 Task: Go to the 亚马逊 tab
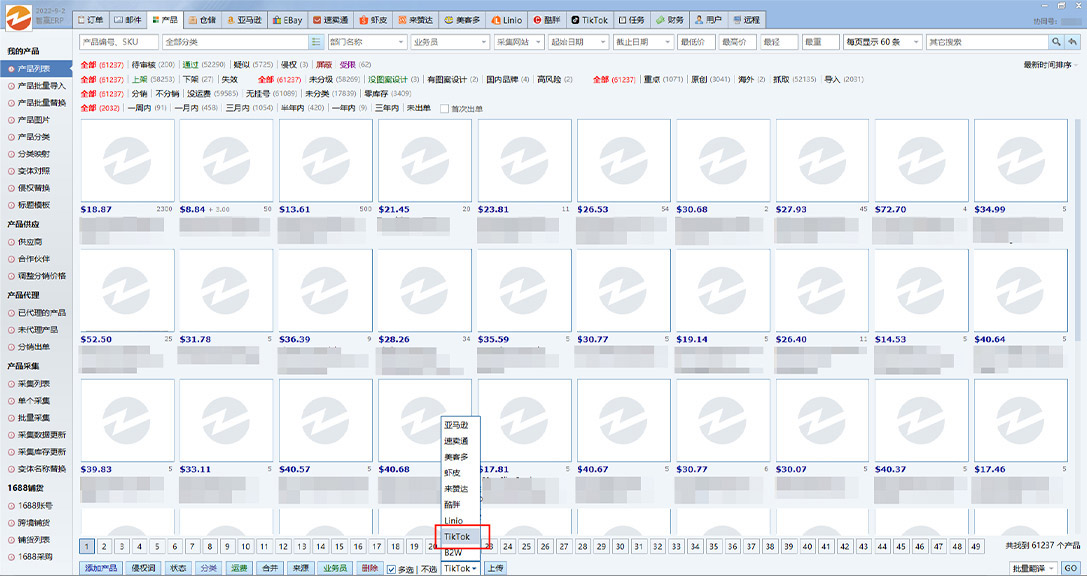pos(244,20)
